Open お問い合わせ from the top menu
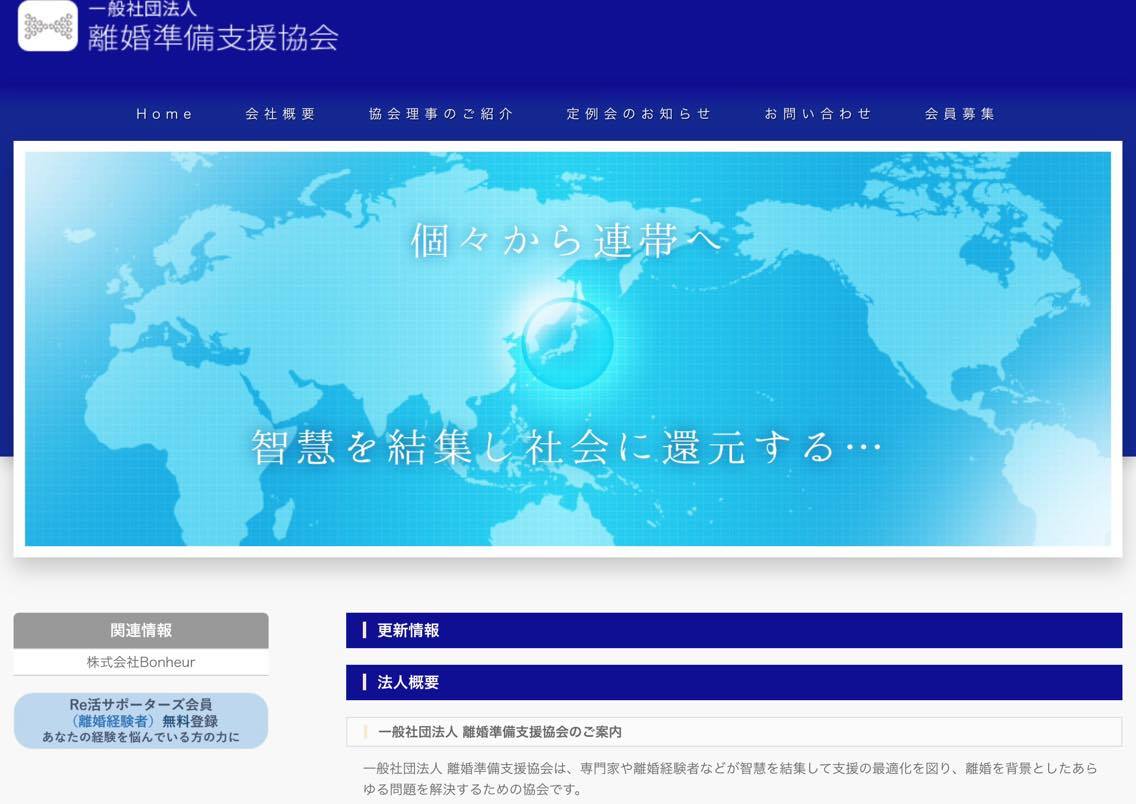The width and height of the screenshot is (1136, 804). (818, 113)
